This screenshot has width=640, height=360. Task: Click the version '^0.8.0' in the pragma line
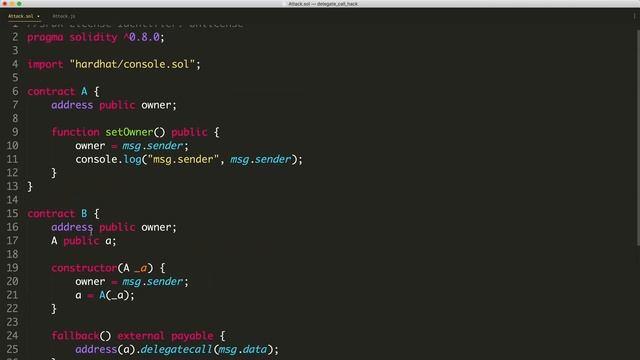click(141, 37)
